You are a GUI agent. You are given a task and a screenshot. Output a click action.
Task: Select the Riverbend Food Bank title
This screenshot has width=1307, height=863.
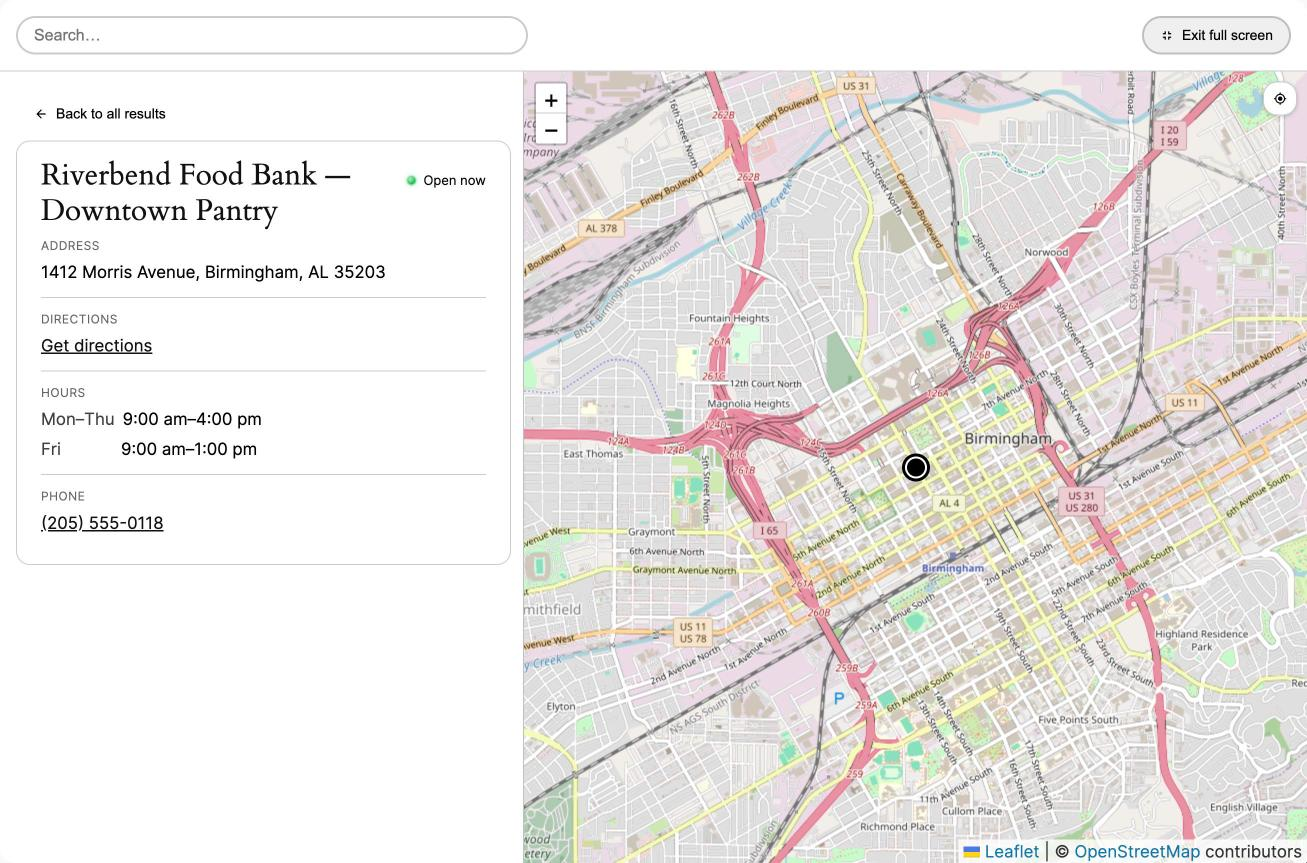pyautogui.click(x=196, y=192)
